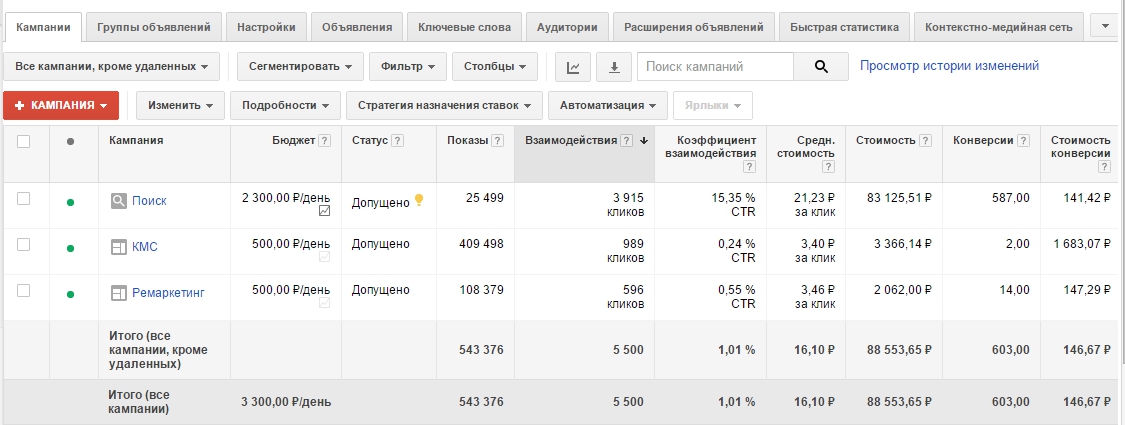Click the help icon next to Бюджет
Screen dimensions: 1125x425
click(324, 141)
